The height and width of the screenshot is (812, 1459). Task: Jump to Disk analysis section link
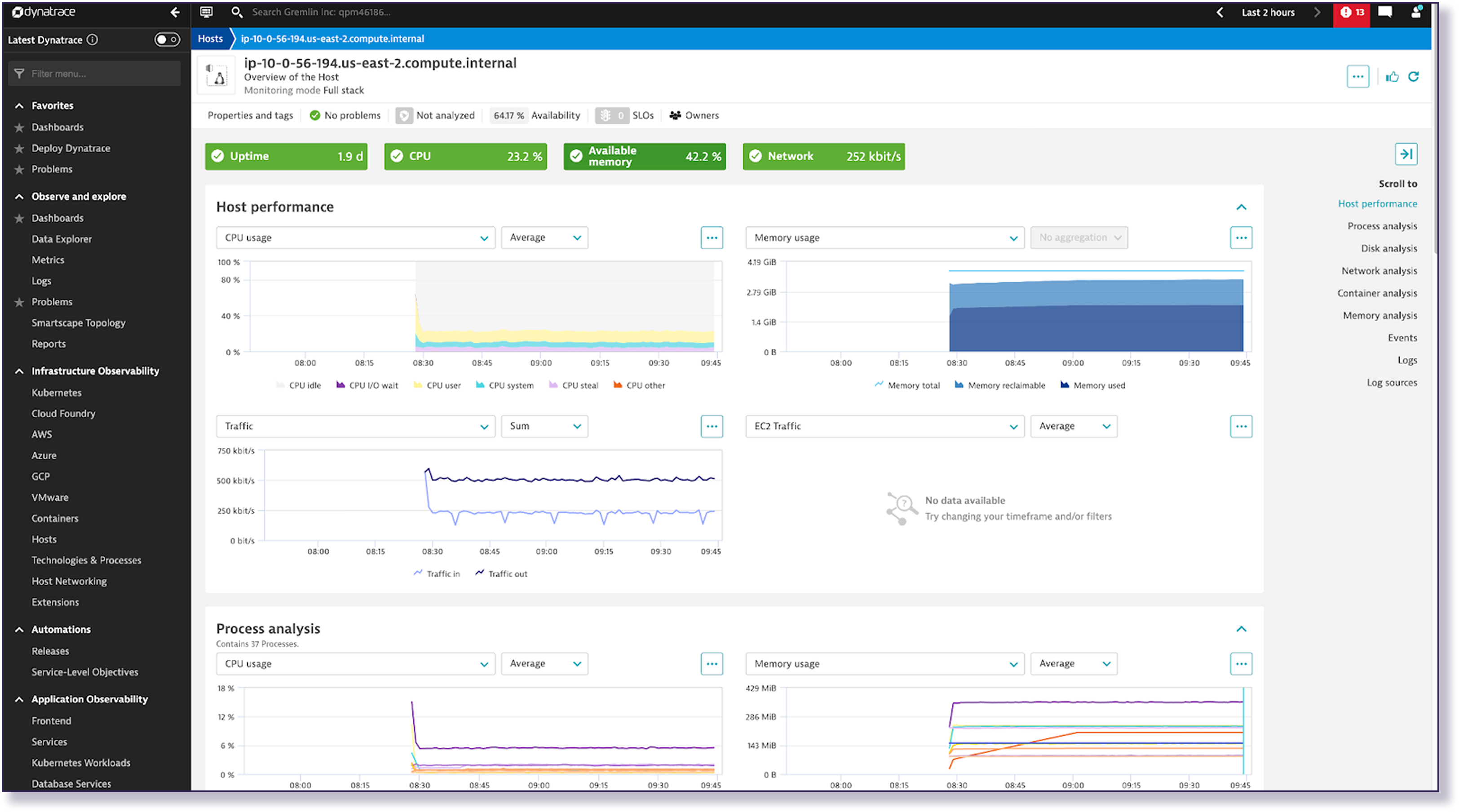click(1389, 248)
